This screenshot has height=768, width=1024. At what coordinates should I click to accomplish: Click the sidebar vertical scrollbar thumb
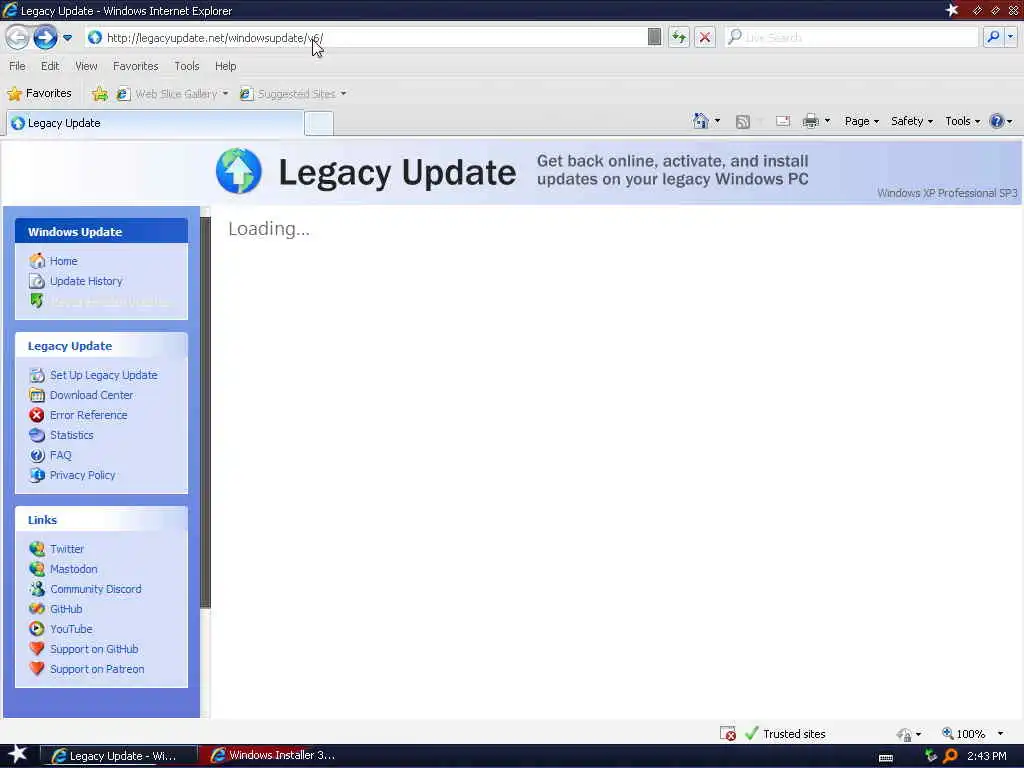point(206,413)
